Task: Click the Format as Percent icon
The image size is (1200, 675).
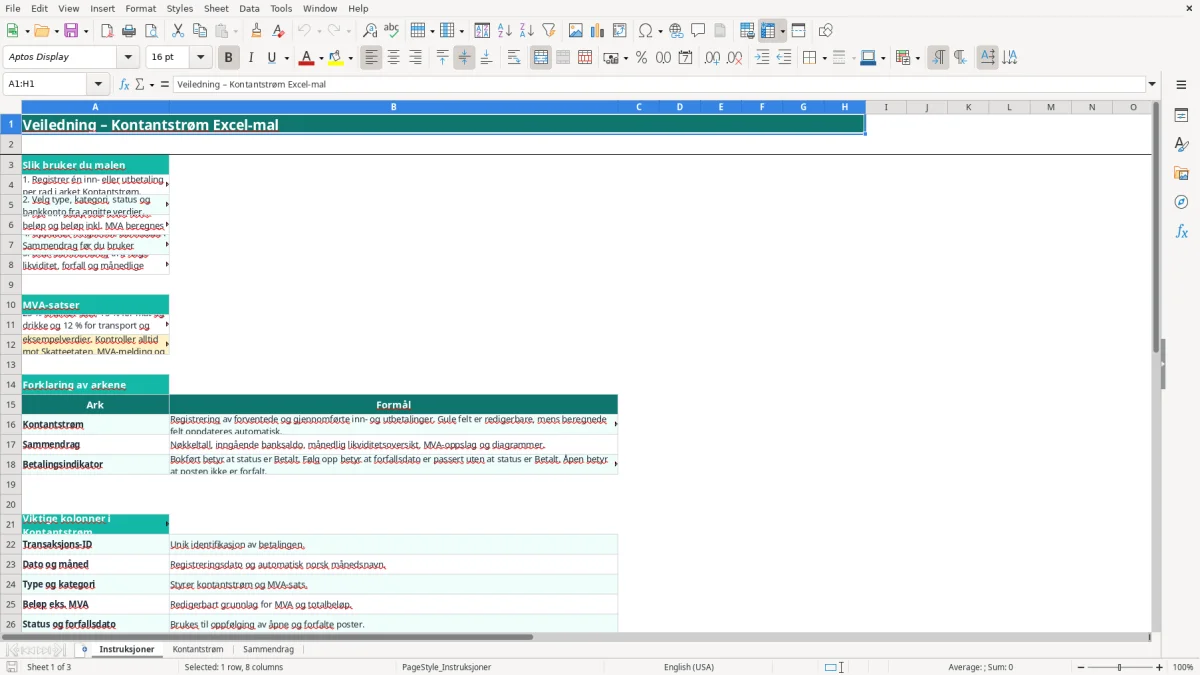Action: point(641,58)
